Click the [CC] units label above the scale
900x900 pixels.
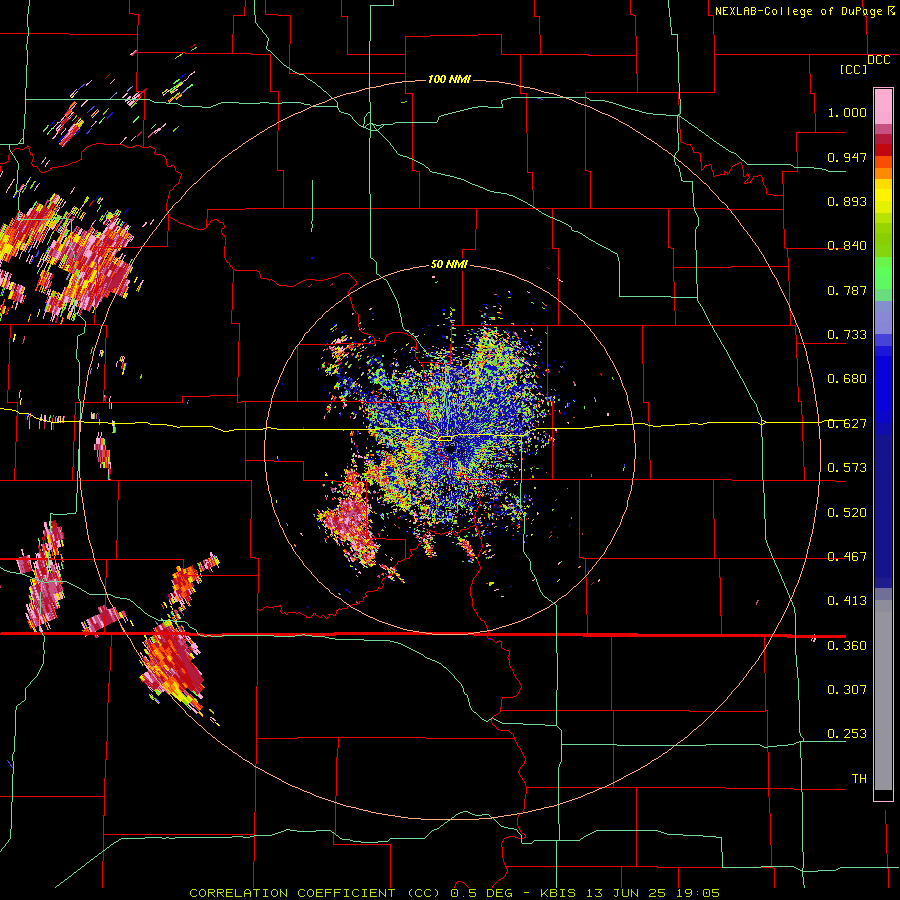pyautogui.click(x=854, y=69)
